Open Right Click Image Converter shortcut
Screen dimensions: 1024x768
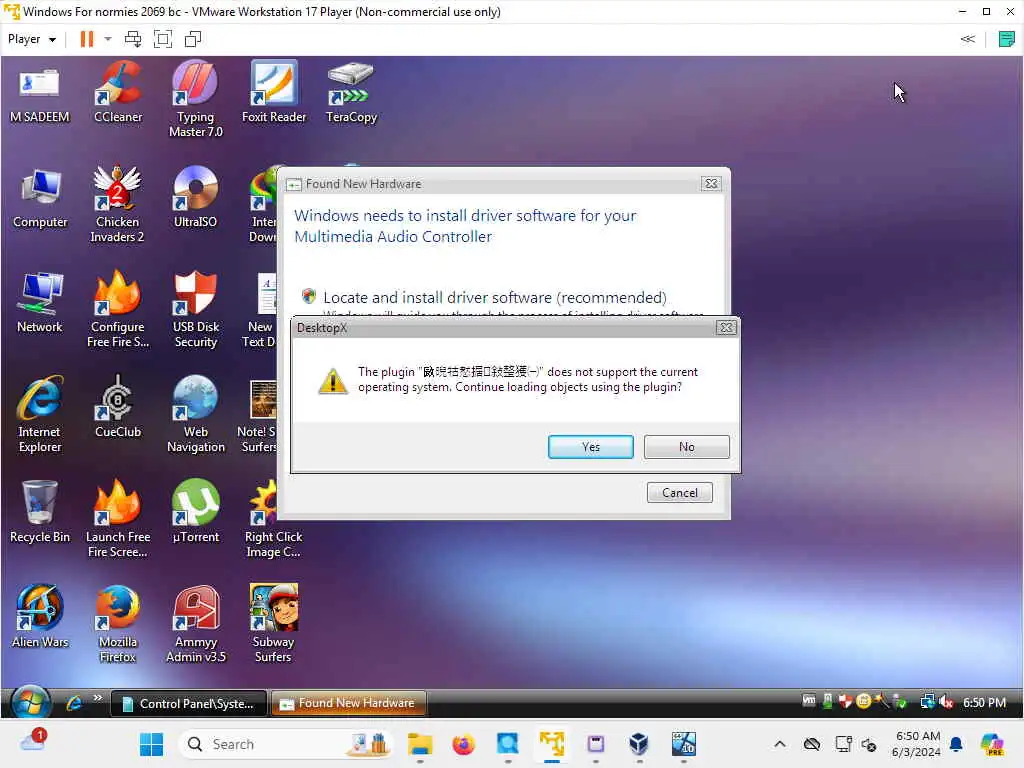(273, 520)
